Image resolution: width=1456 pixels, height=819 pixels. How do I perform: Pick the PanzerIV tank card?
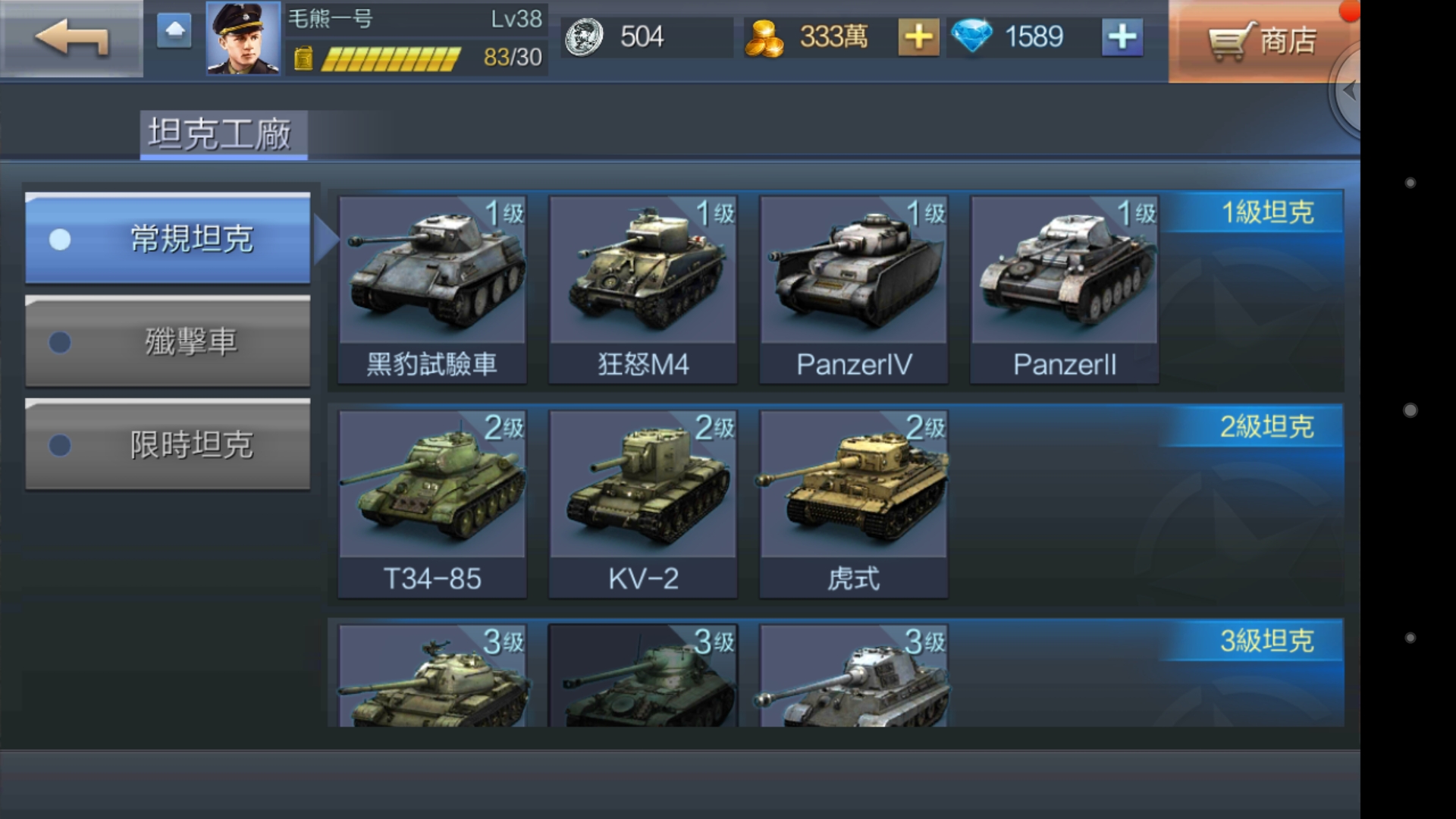pyautogui.click(x=854, y=290)
